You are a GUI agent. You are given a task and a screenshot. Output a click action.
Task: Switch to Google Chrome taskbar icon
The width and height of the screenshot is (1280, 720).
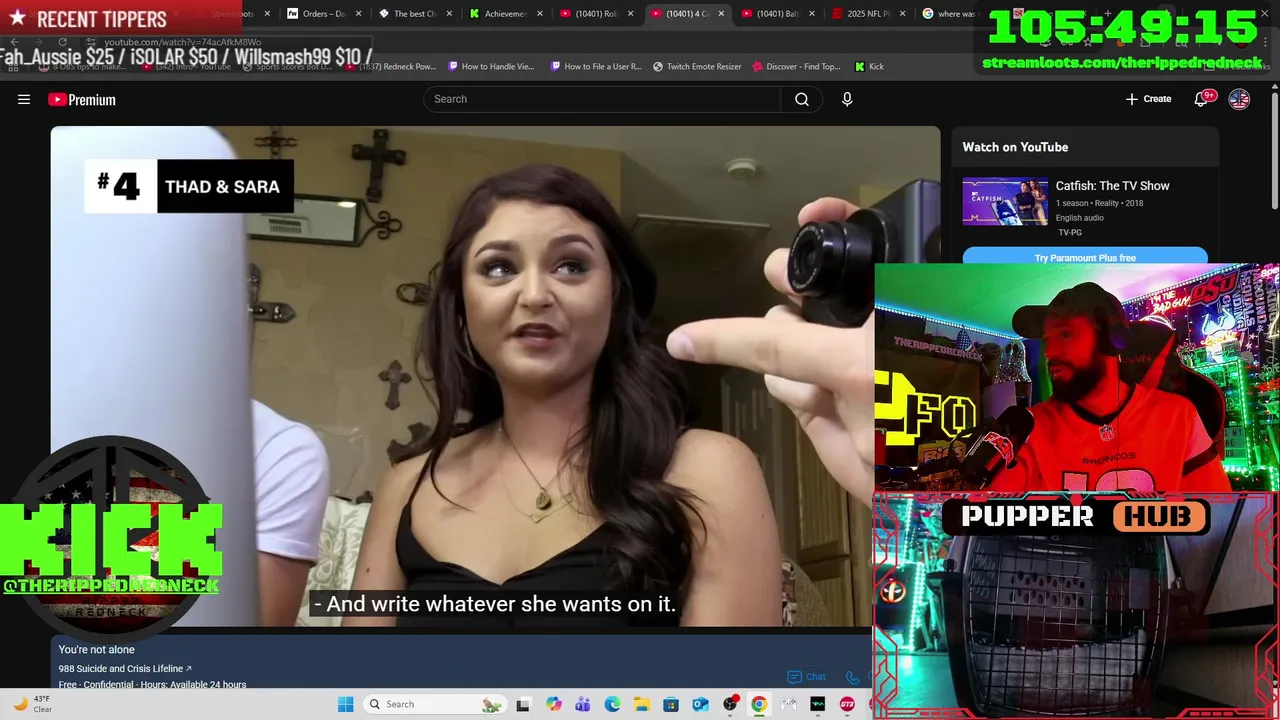pyautogui.click(x=759, y=704)
